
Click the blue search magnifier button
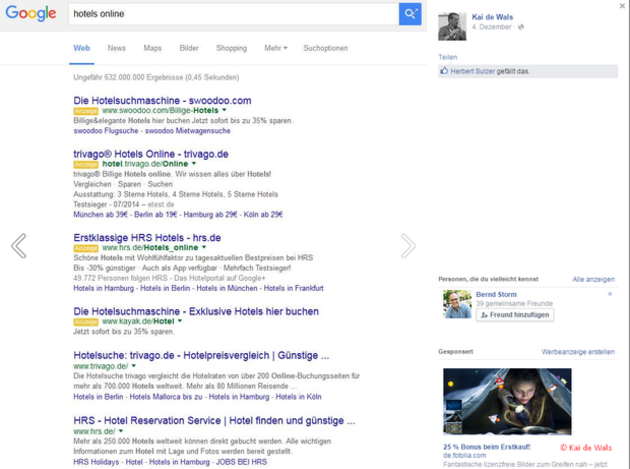tap(410, 14)
